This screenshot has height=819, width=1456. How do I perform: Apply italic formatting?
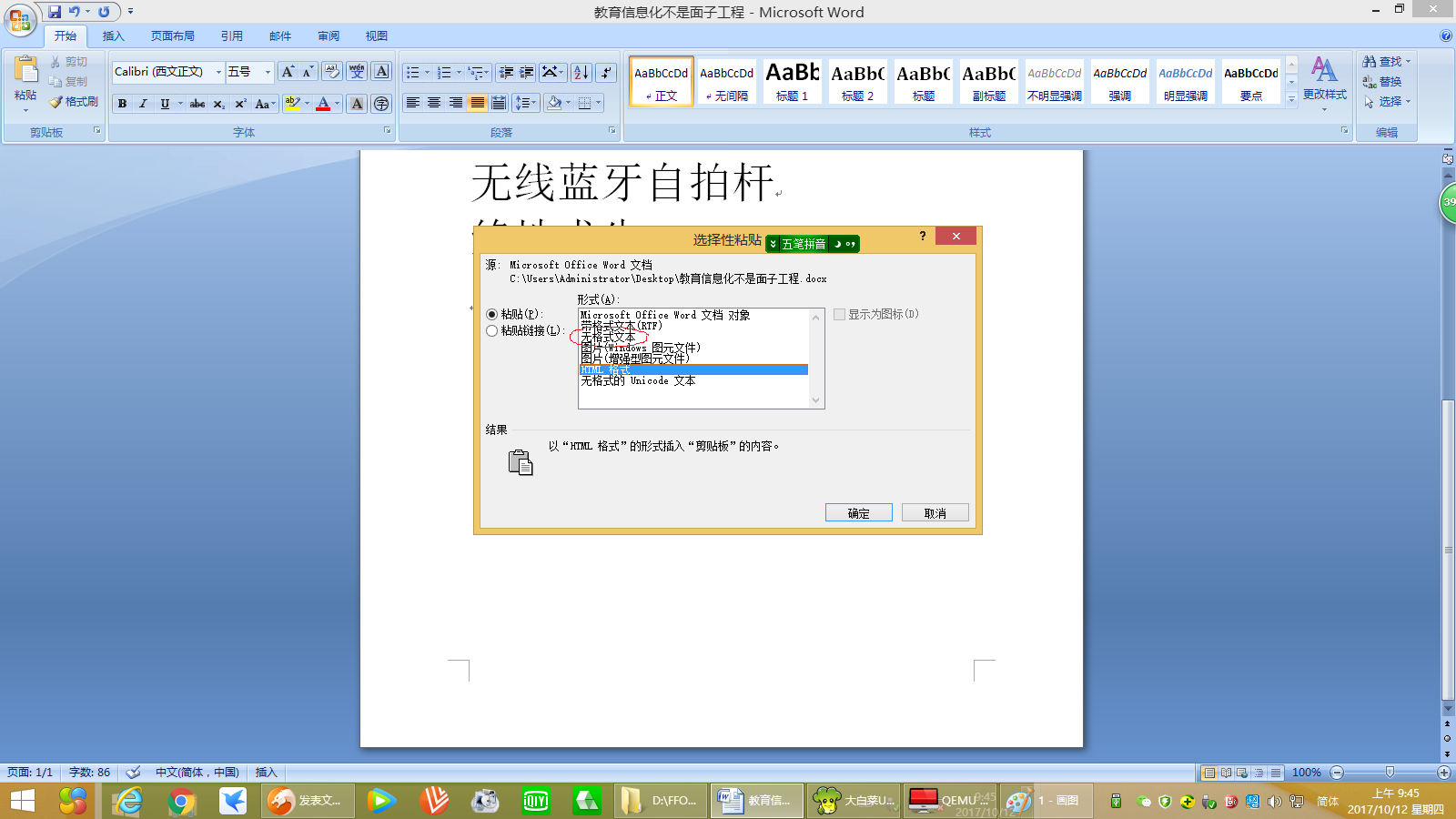coord(142,104)
